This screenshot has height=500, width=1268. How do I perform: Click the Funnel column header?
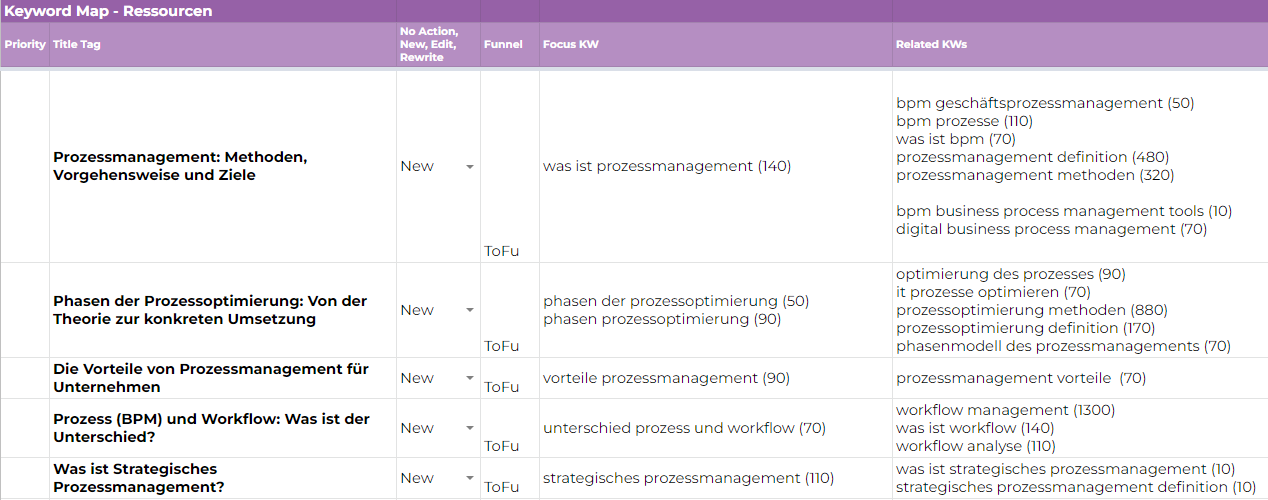(x=503, y=45)
